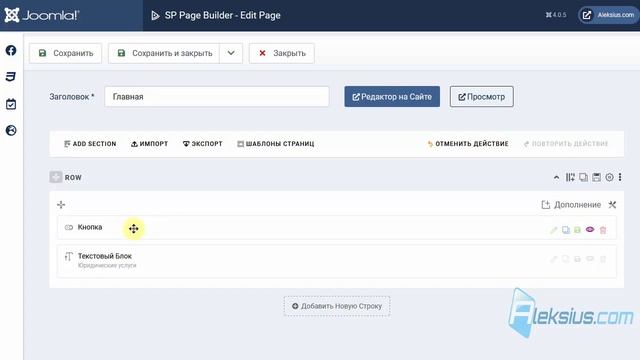Image resolution: width=640 pixels, height=360 pixels.
Task: Edit the Текстовый Блок addon pencil
Action: pyautogui.click(x=553, y=259)
